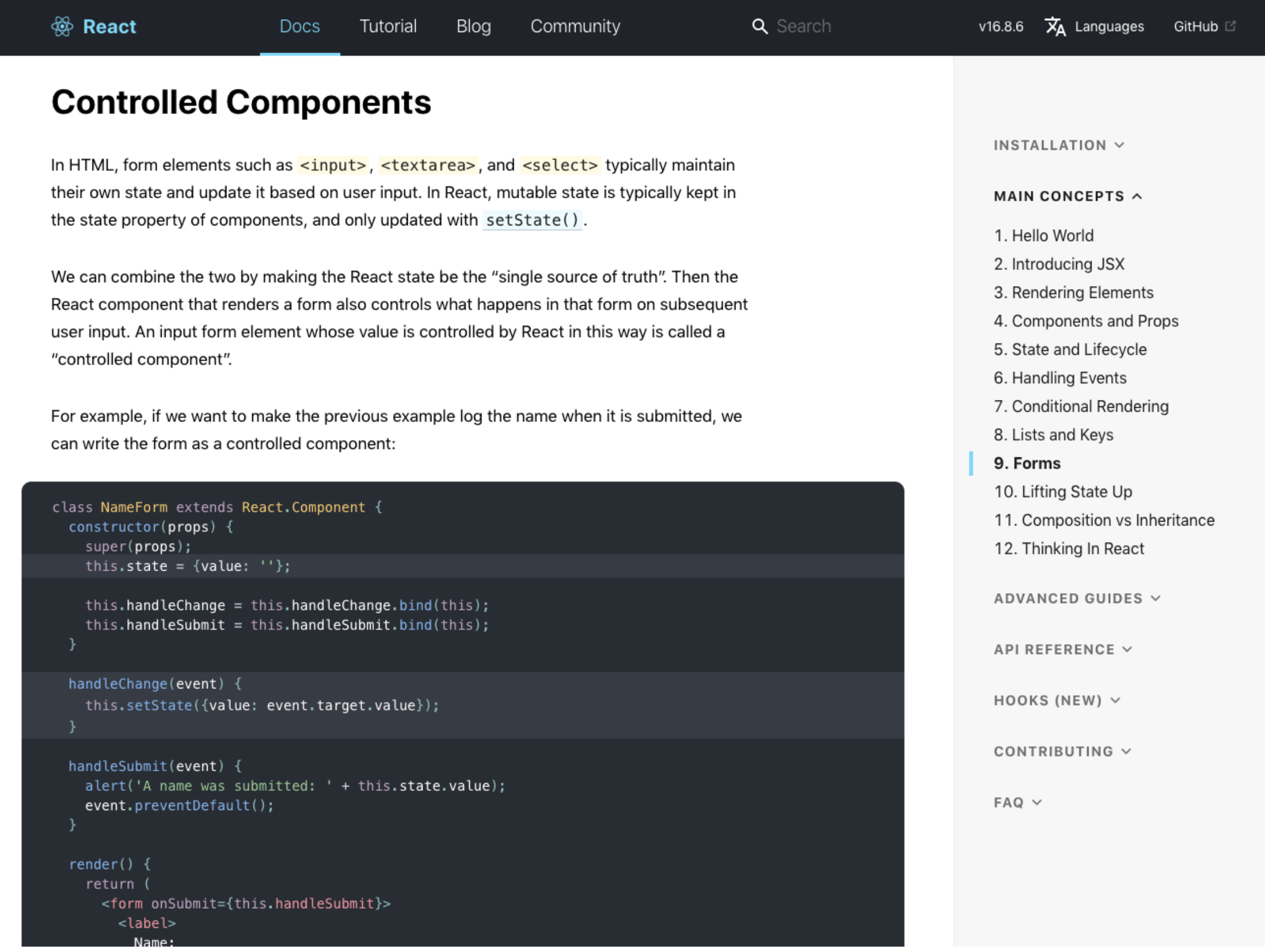
Task: Click the event.preventDefault() code line
Action: tap(180, 806)
